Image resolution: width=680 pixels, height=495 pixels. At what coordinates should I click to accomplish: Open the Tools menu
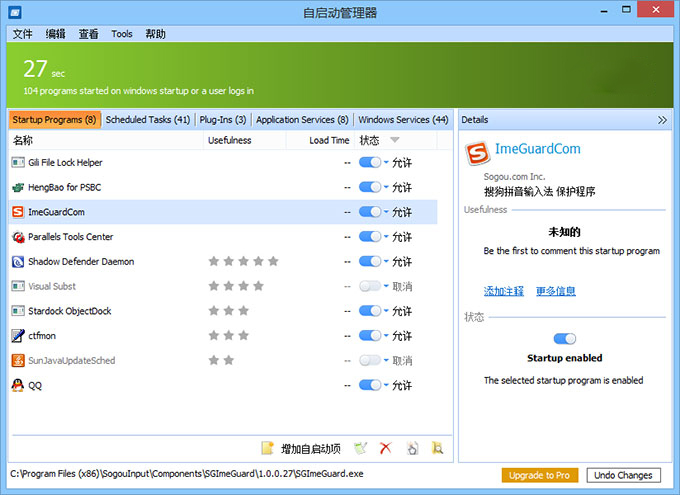point(121,34)
